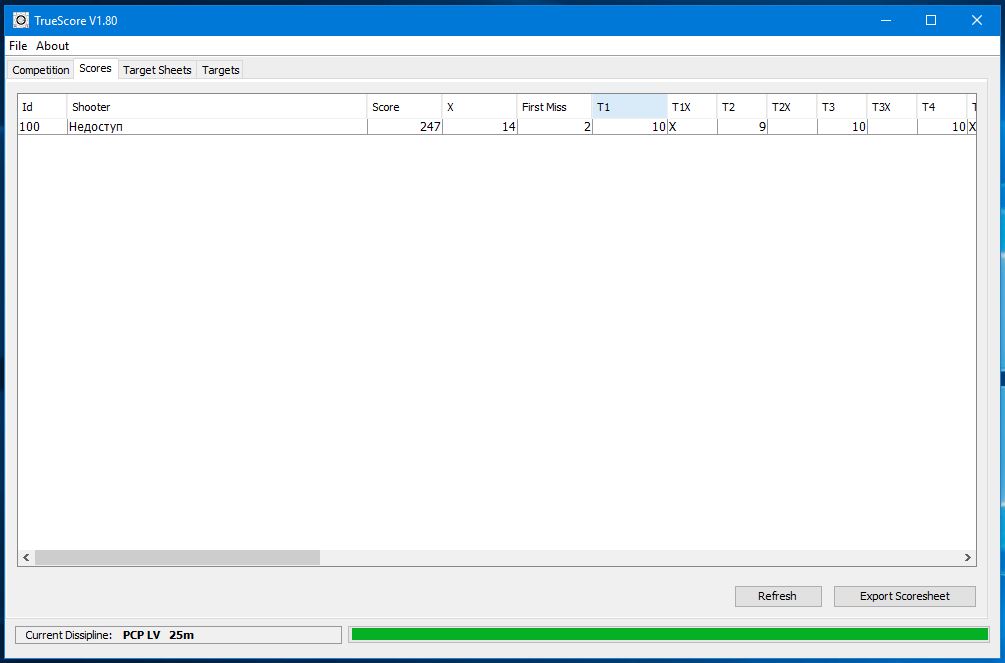Click the Id column header
Image resolution: width=1005 pixels, height=663 pixels.
(x=42, y=107)
